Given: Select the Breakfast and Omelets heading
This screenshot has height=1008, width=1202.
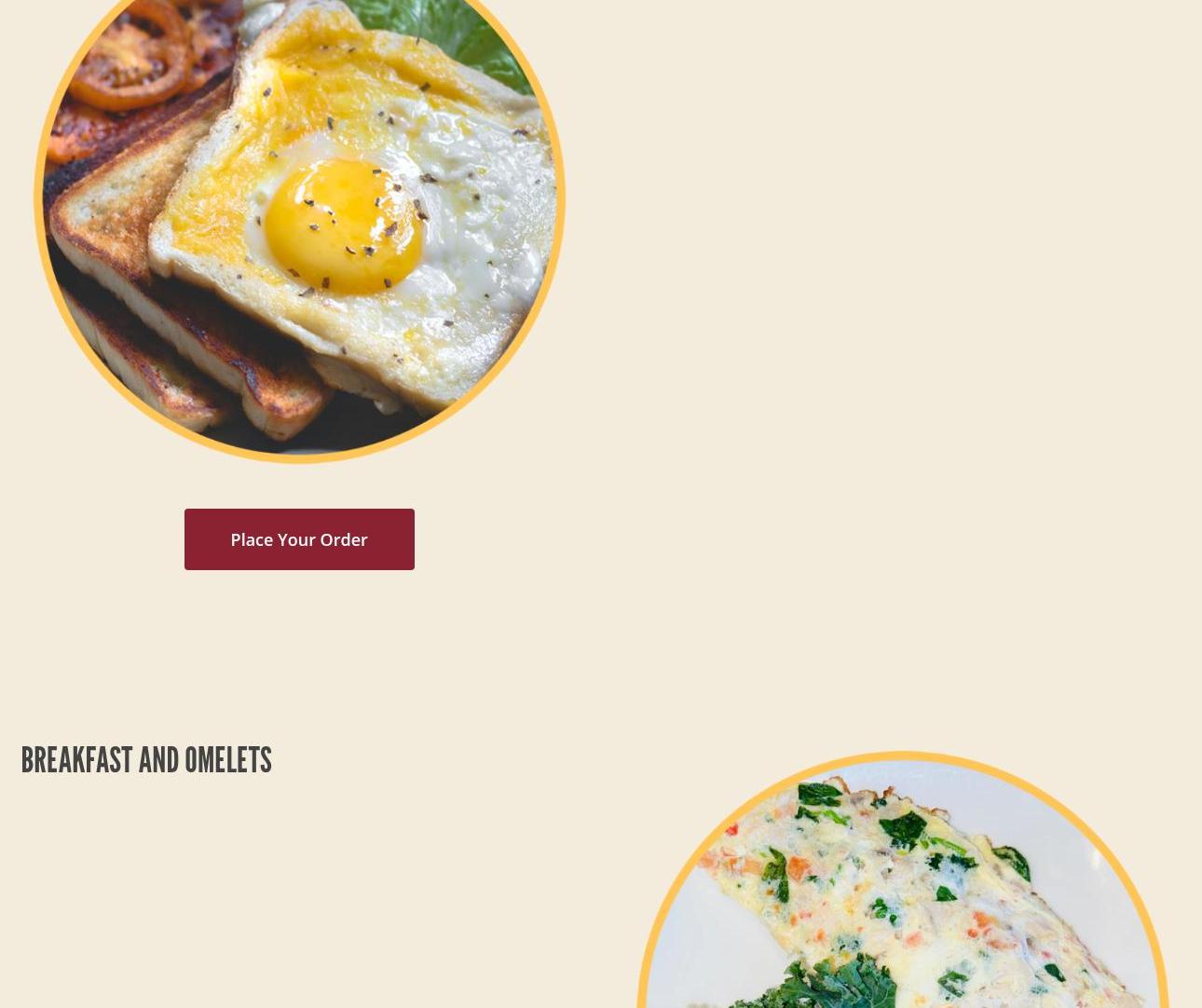Looking at the screenshot, I should [146, 760].
